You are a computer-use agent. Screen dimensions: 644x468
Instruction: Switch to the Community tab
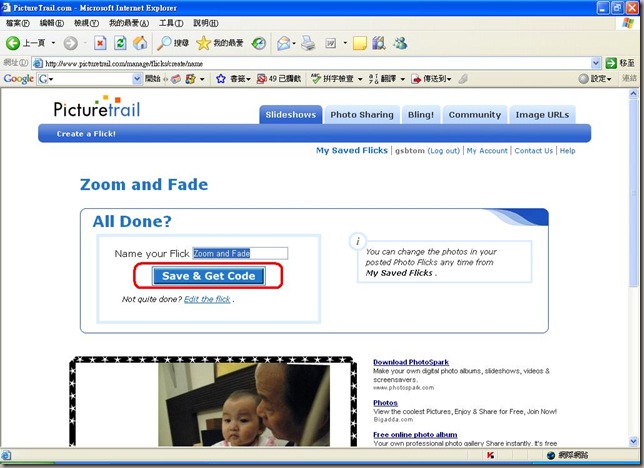474,115
